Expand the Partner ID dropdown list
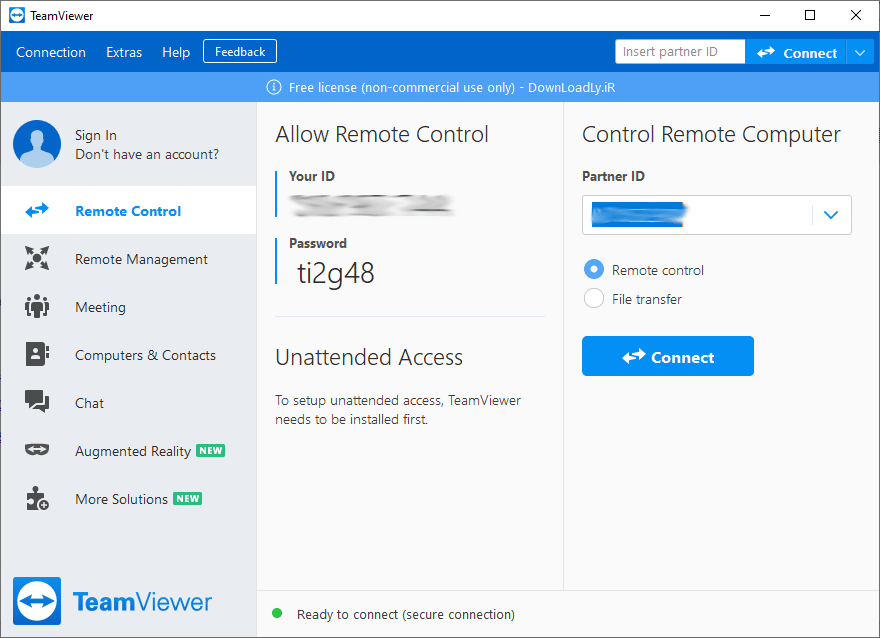Screen dimensions: 880x638 click(830, 215)
